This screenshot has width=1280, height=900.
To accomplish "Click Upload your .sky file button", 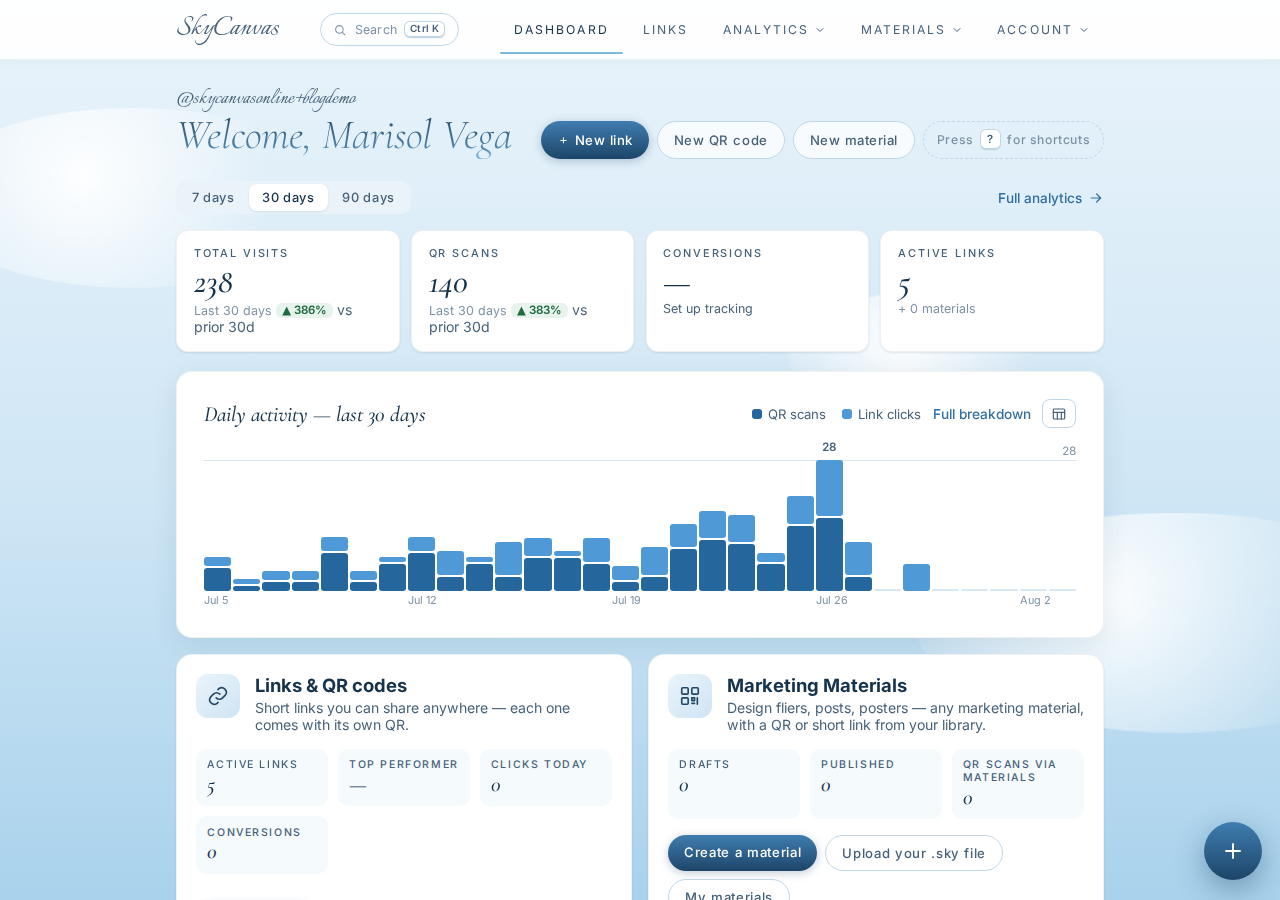I will (914, 853).
